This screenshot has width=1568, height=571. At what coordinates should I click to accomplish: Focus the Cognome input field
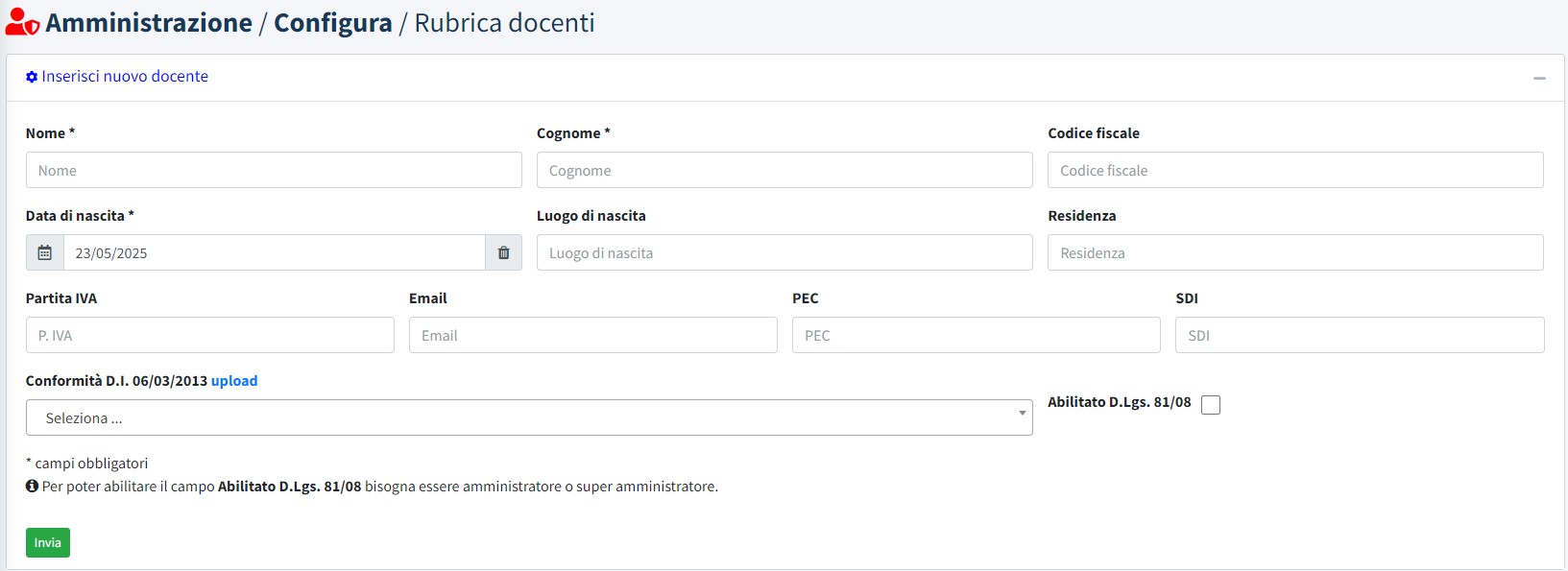pos(784,170)
